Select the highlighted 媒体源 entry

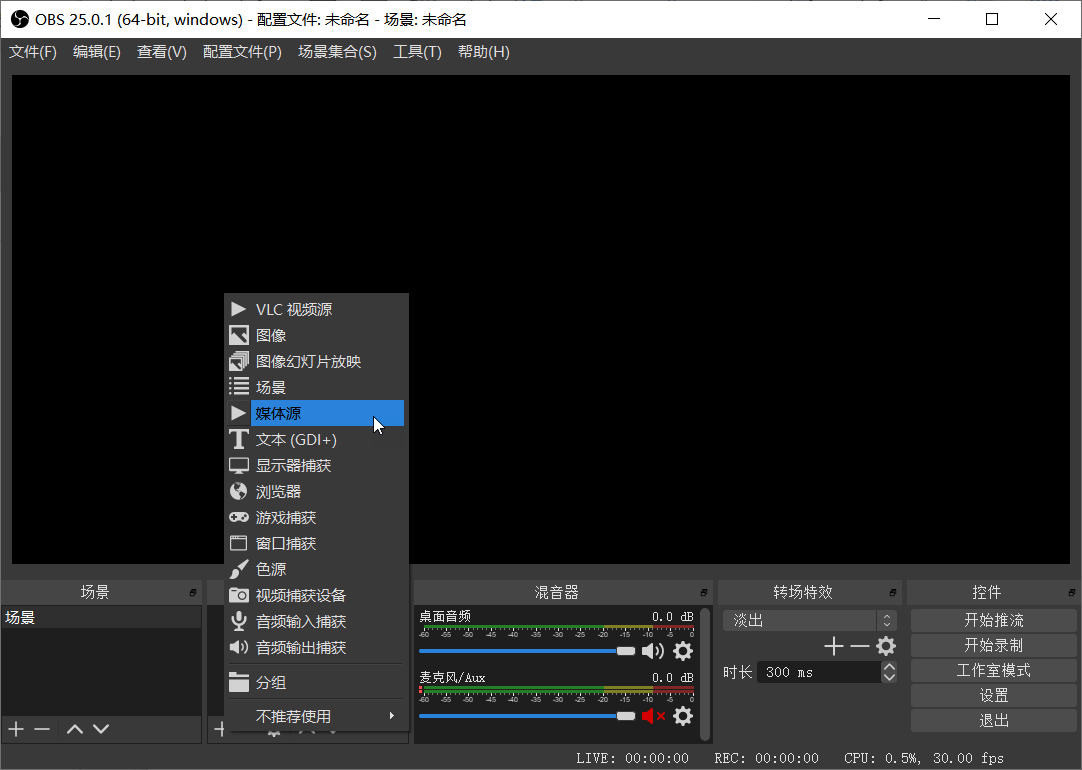click(x=316, y=413)
